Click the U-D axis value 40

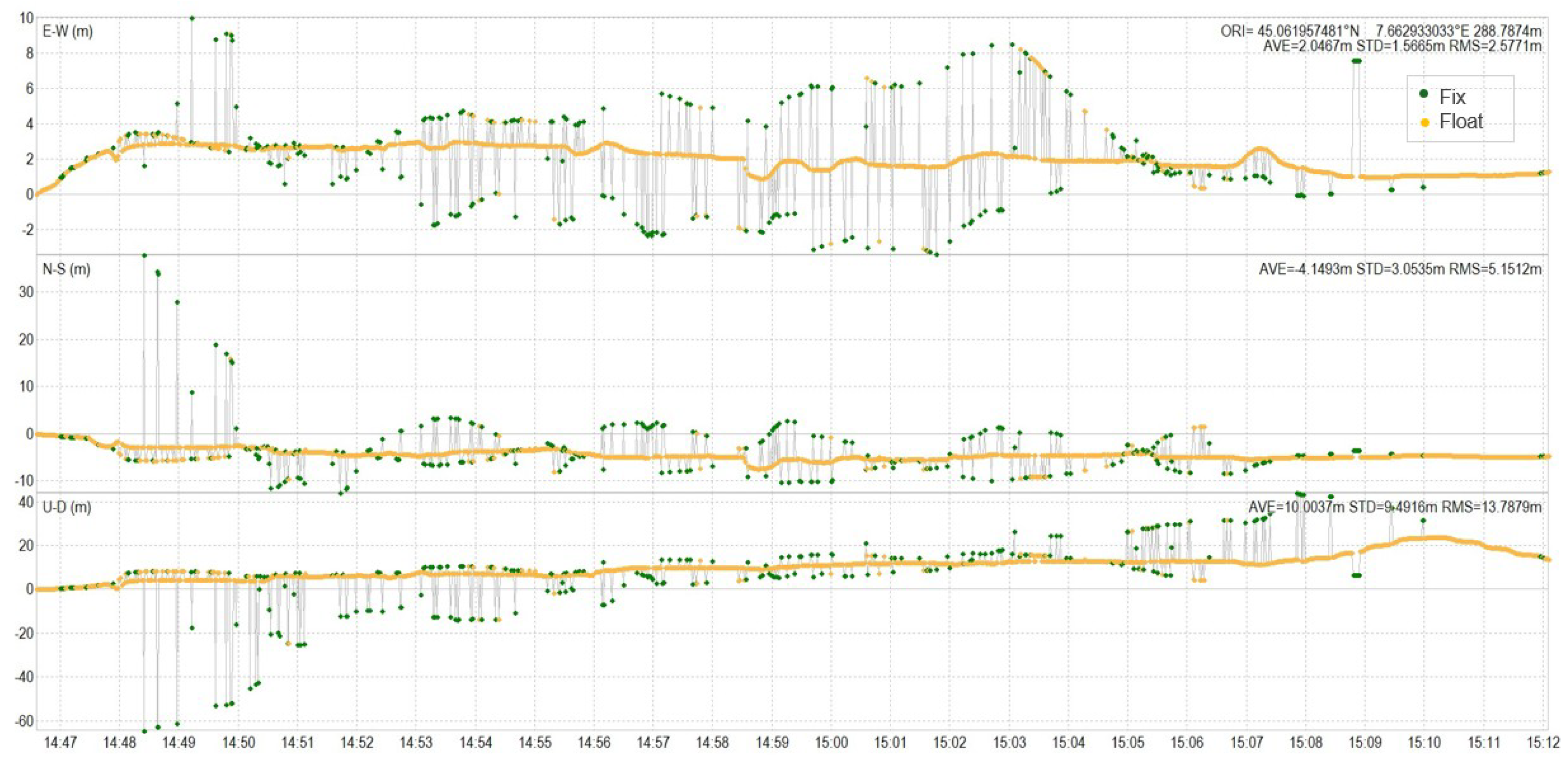pos(25,502)
